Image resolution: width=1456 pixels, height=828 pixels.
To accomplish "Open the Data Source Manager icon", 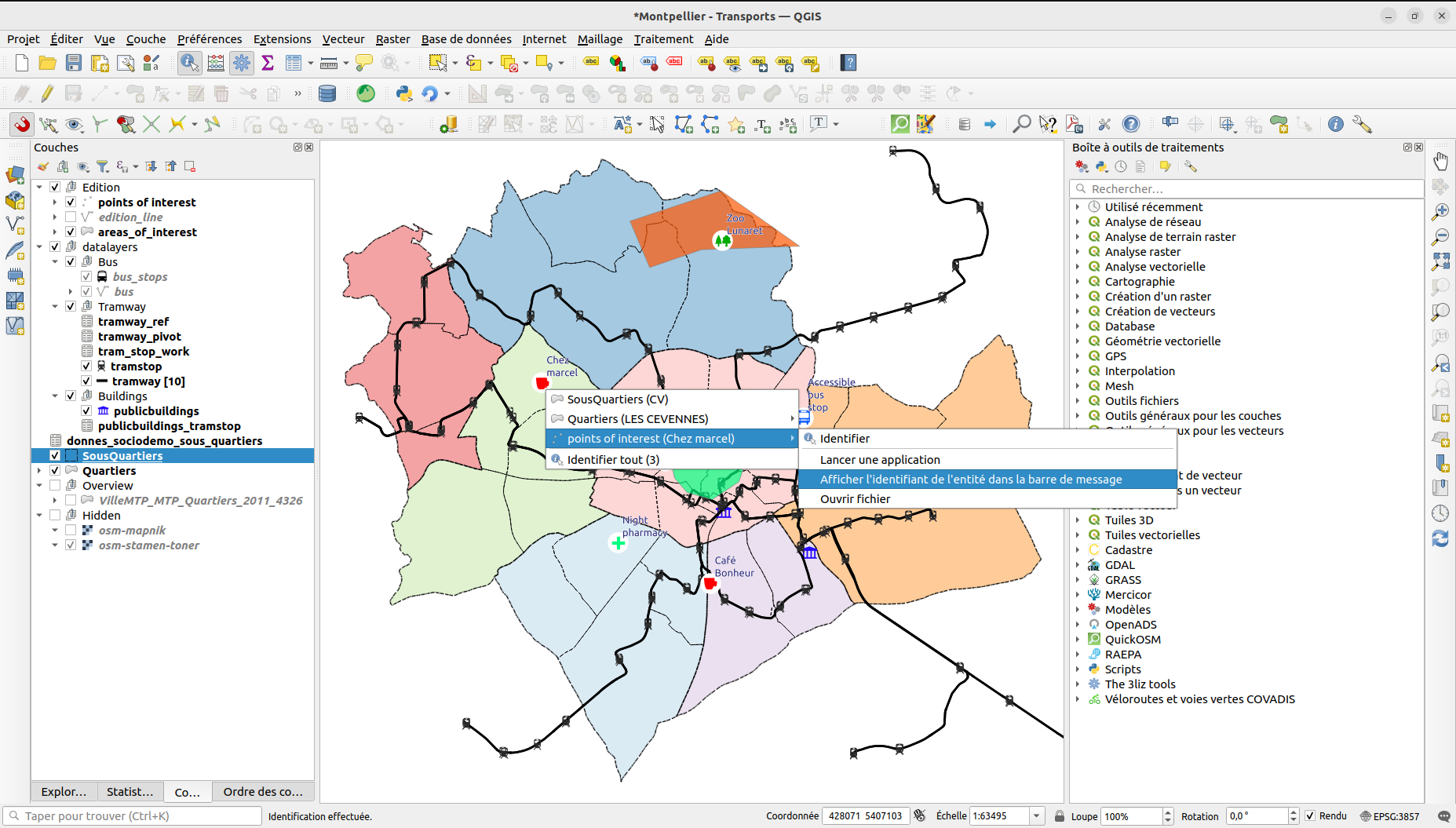I will [15, 174].
